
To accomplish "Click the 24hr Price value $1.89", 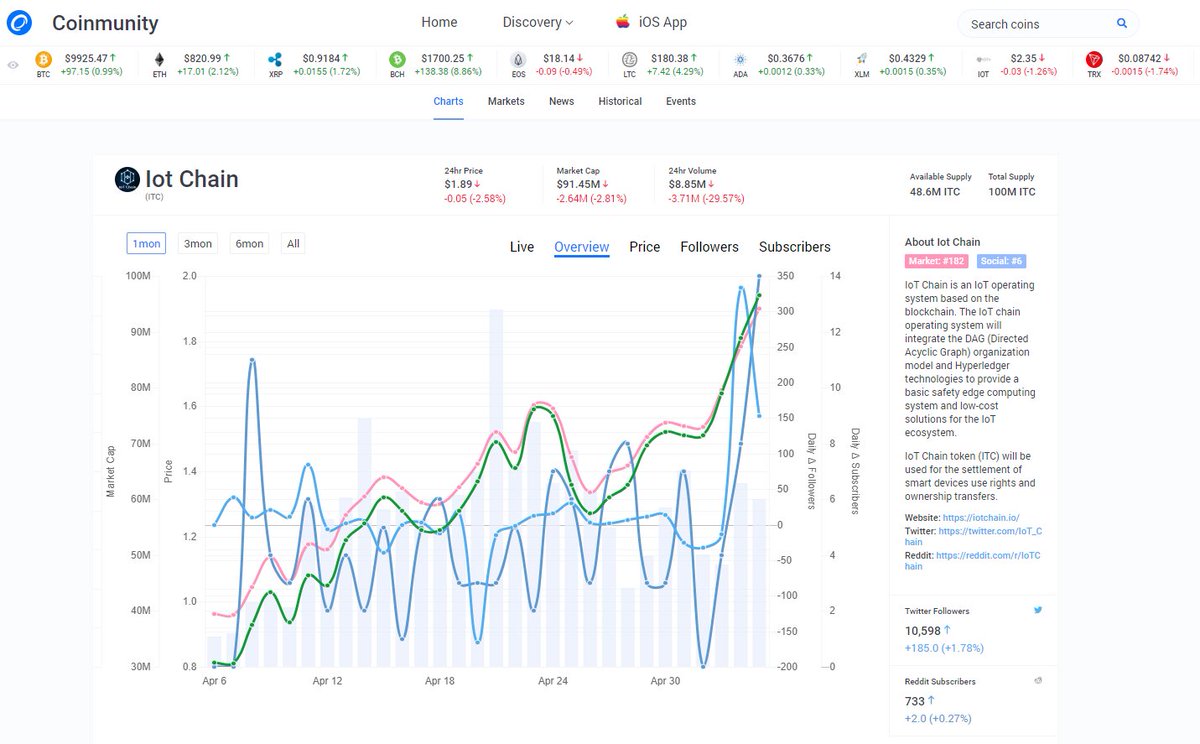I will [x=458, y=184].
